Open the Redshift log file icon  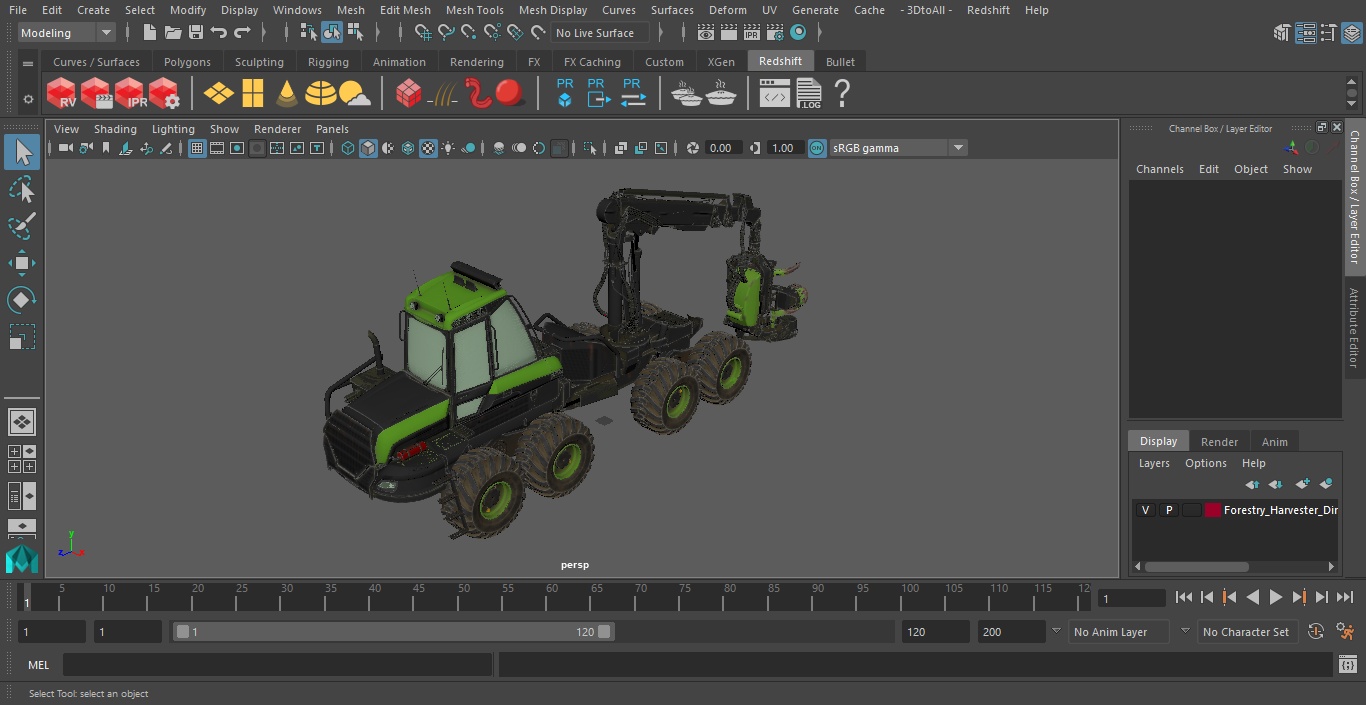(x=808, y=94)
